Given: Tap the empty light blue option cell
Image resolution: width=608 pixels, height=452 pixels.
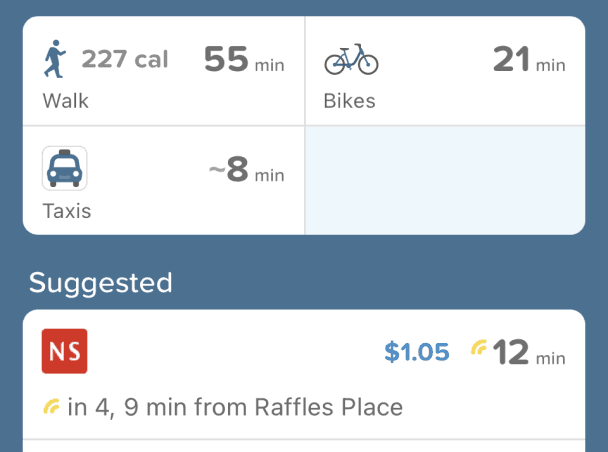Looking at the screenshot, I should pyautogui.click(x=445, y=180).
